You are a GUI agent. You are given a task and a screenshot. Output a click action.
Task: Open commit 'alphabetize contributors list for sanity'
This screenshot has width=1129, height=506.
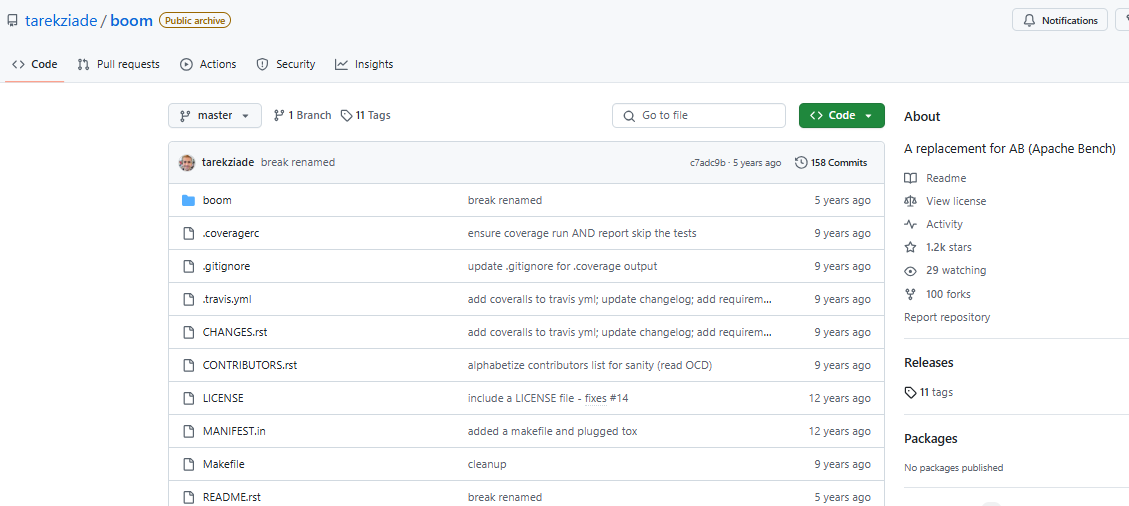point(590,366)
